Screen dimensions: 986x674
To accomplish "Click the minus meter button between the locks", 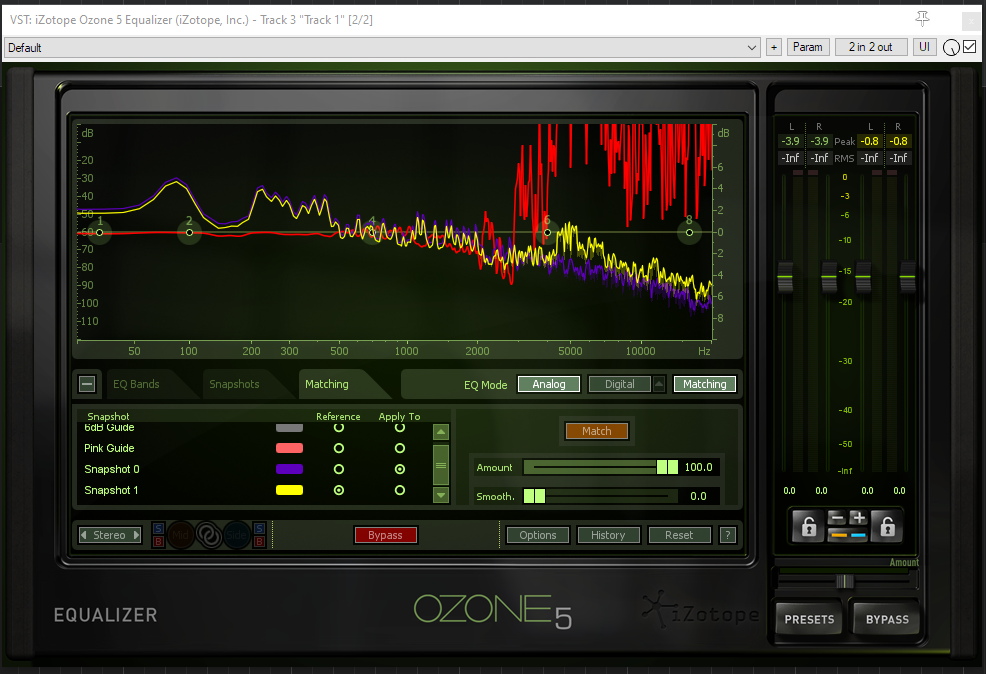I will pyautogui.click(x=836, y=518).
